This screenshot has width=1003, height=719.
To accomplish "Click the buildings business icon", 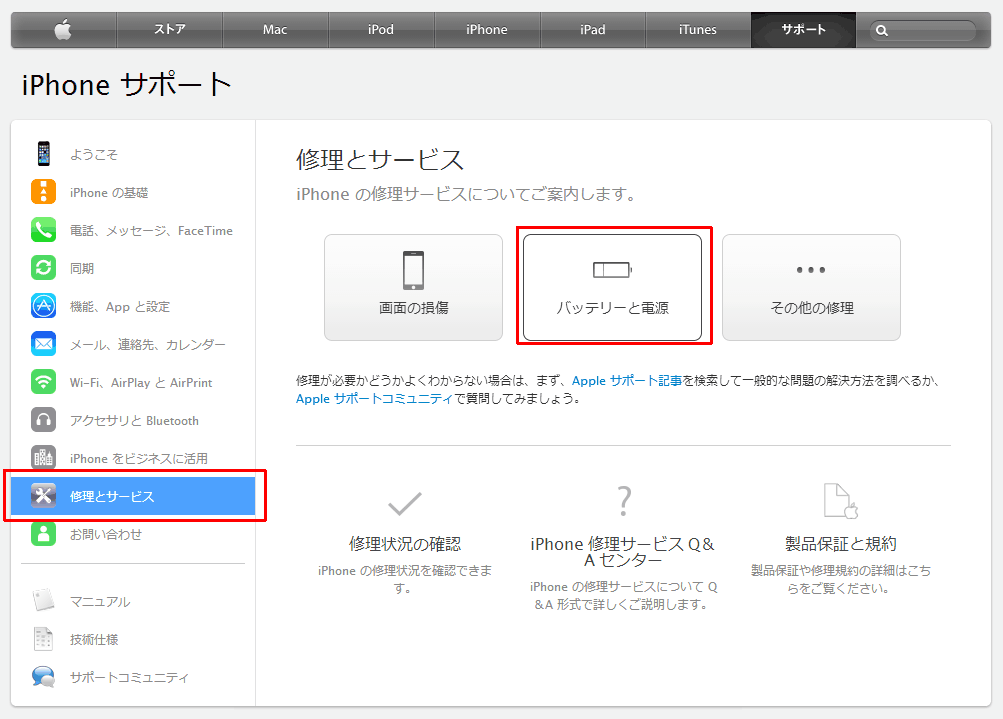I will (43, 457).
